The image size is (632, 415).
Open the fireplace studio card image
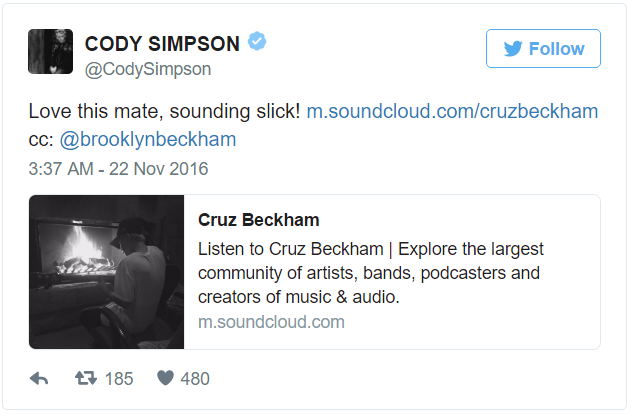pos(107,272)
